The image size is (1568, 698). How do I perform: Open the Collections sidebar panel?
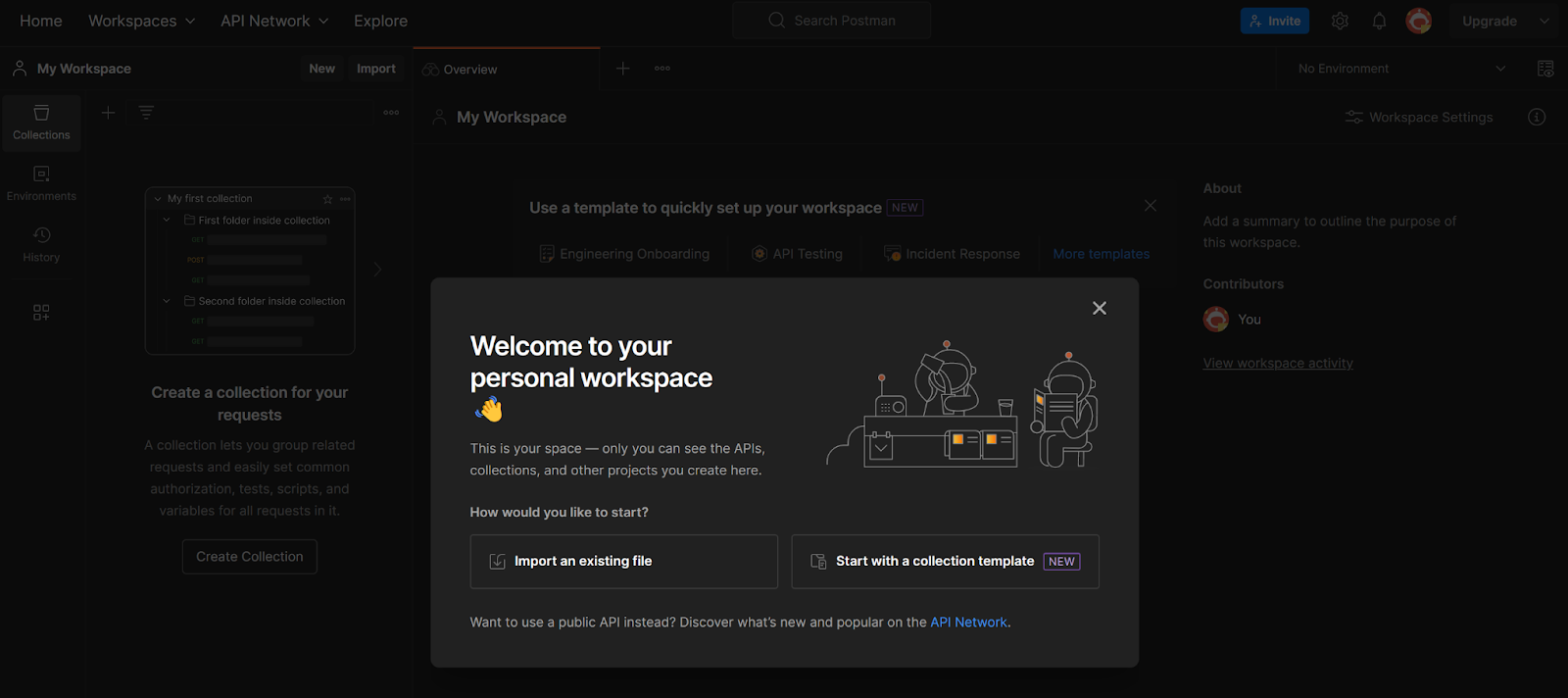[x=41, y=123]
